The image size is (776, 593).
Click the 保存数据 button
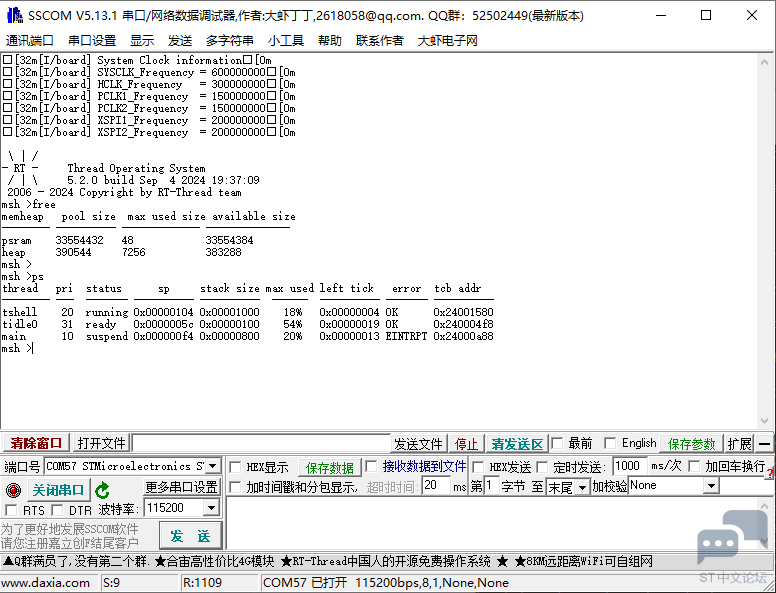(x=330, y=467)
